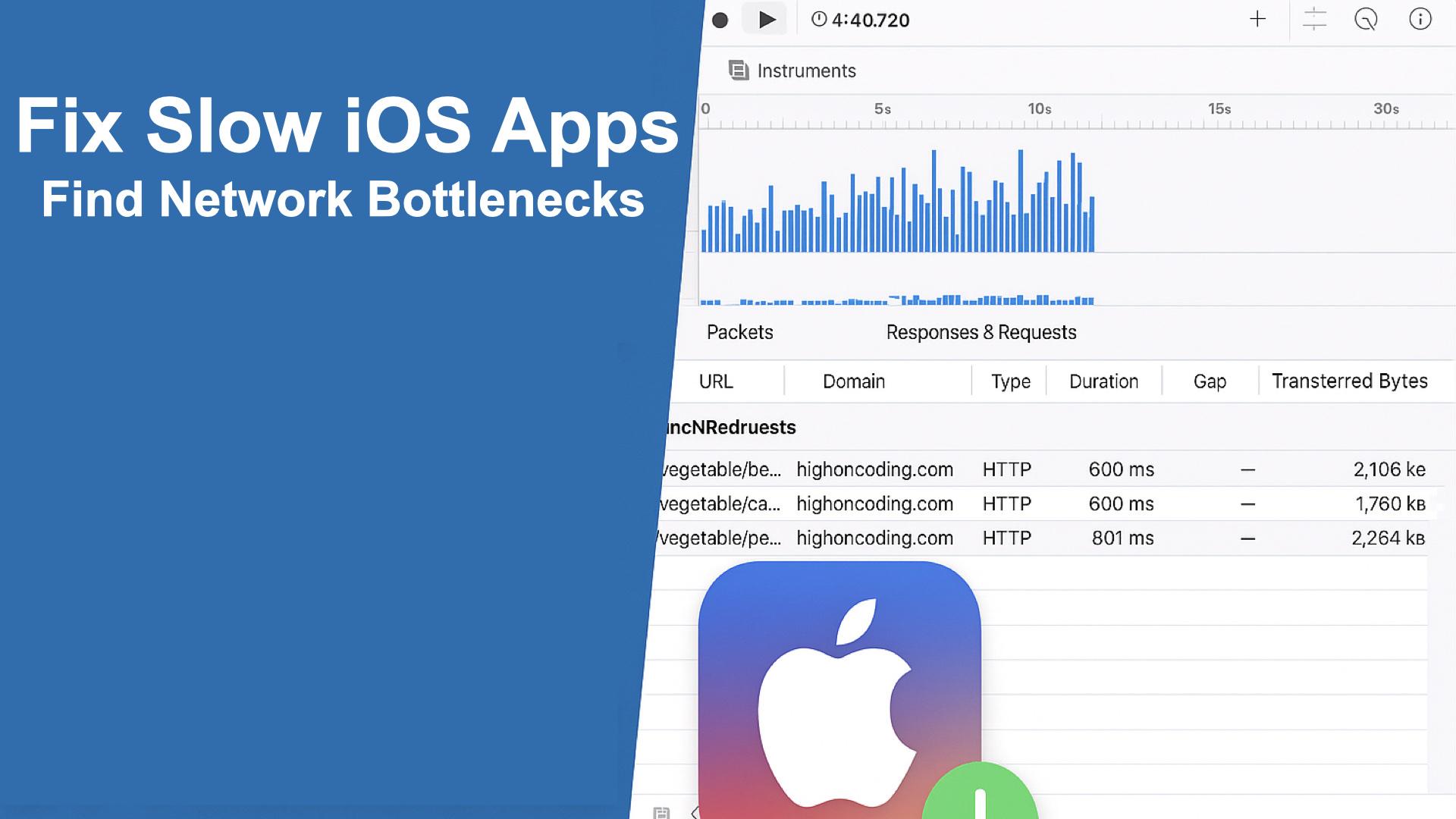Open the Packets tab
The width and height of the screenshot is (1456, 819).
click(739, 332)
